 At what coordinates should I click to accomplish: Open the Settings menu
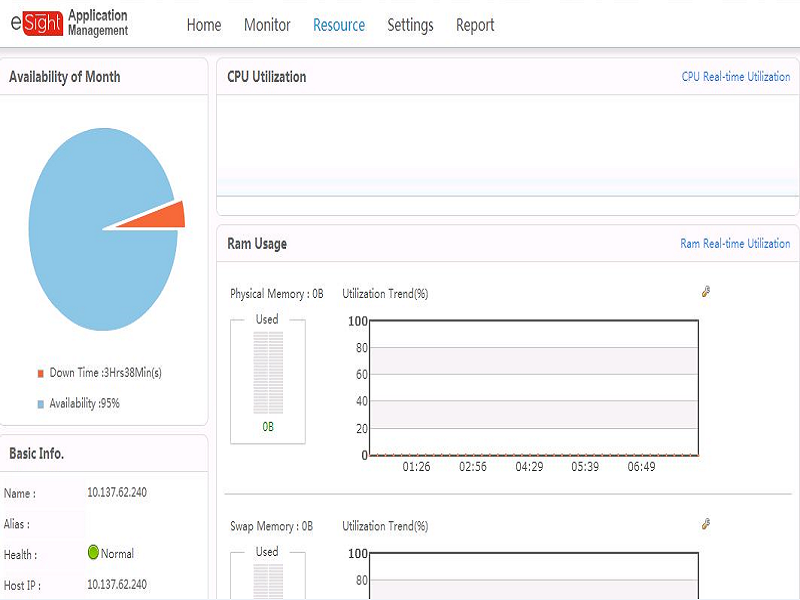click(x=410, y=25)
